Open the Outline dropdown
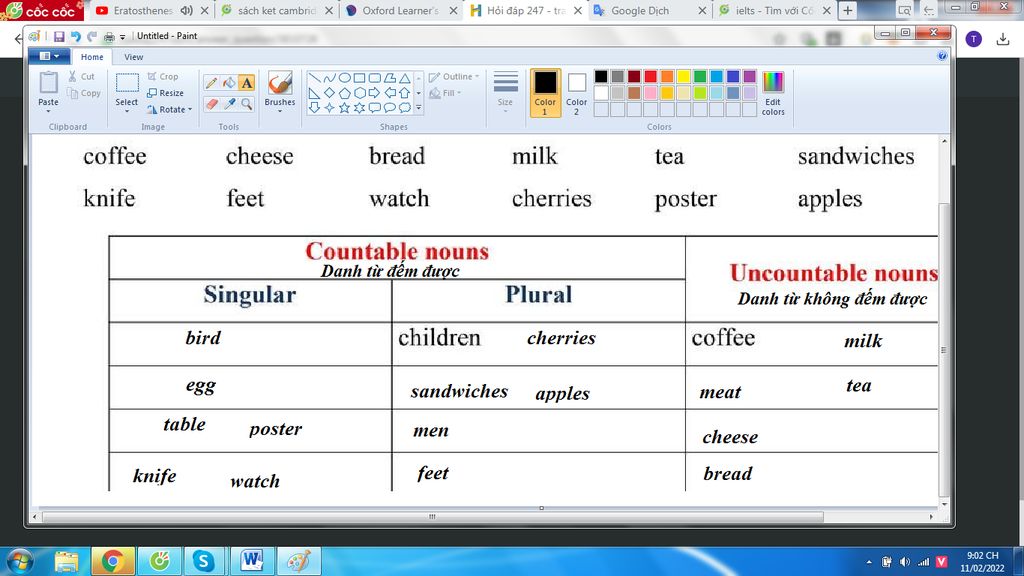Screen dimensions: 1024x576 tap(454, 76)
